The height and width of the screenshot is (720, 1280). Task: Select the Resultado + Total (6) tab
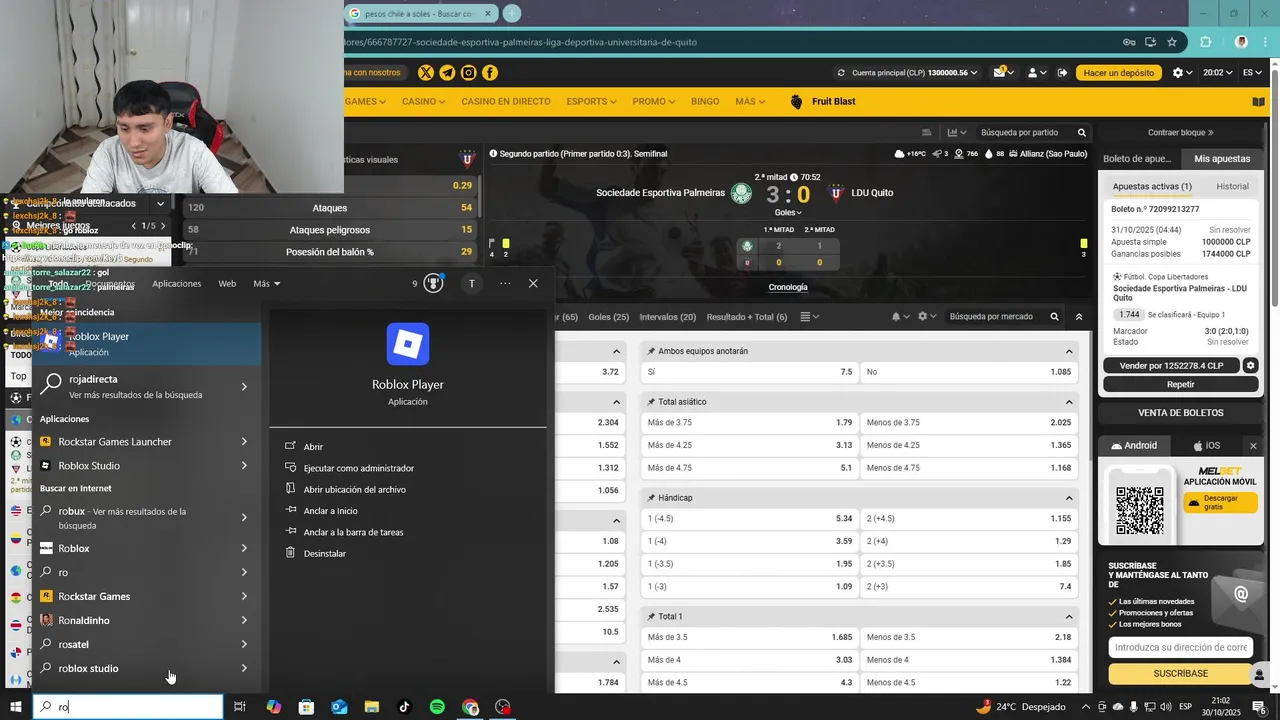point(746,316)
